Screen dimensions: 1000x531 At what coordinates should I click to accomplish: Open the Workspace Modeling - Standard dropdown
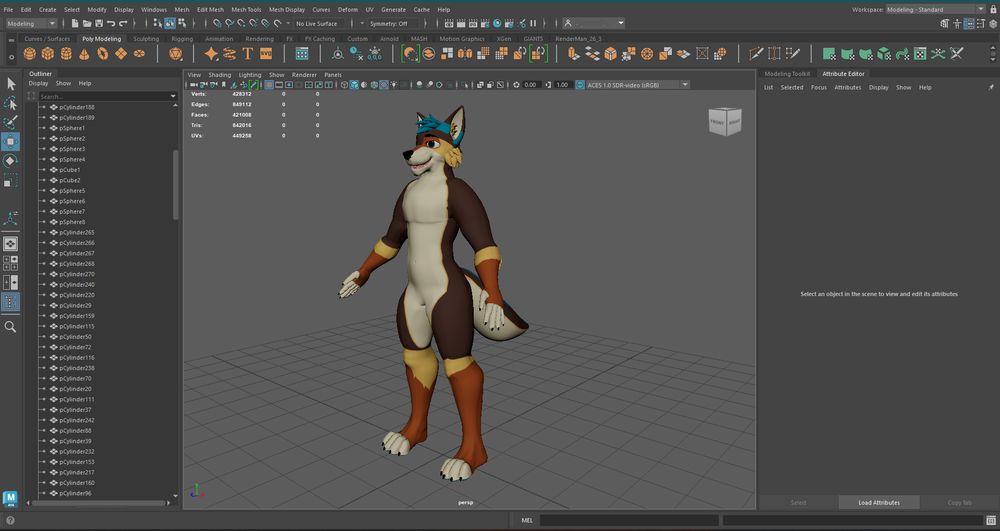[936, 10]
